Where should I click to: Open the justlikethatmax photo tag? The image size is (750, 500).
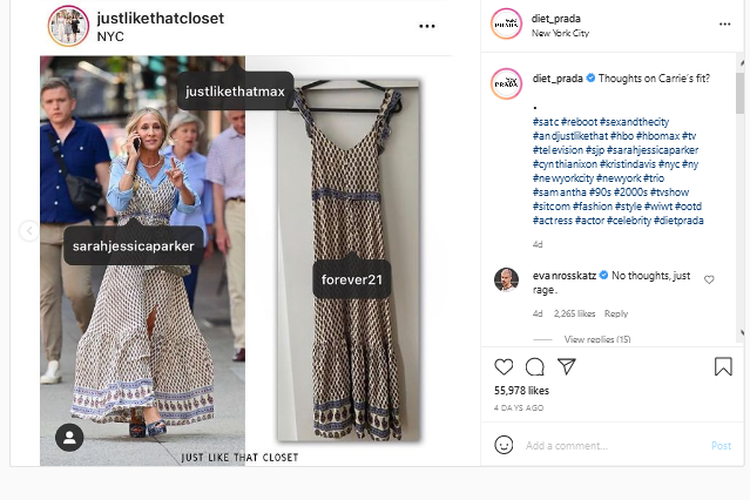click(235, 91)
